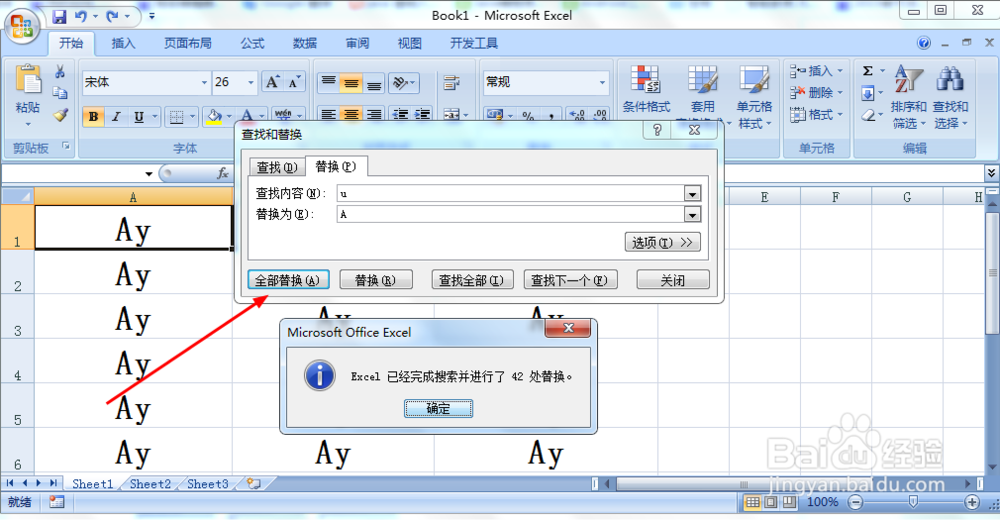Open Name Box dropdown arrow
The image size is (1000, 520).
pos(149,174)
